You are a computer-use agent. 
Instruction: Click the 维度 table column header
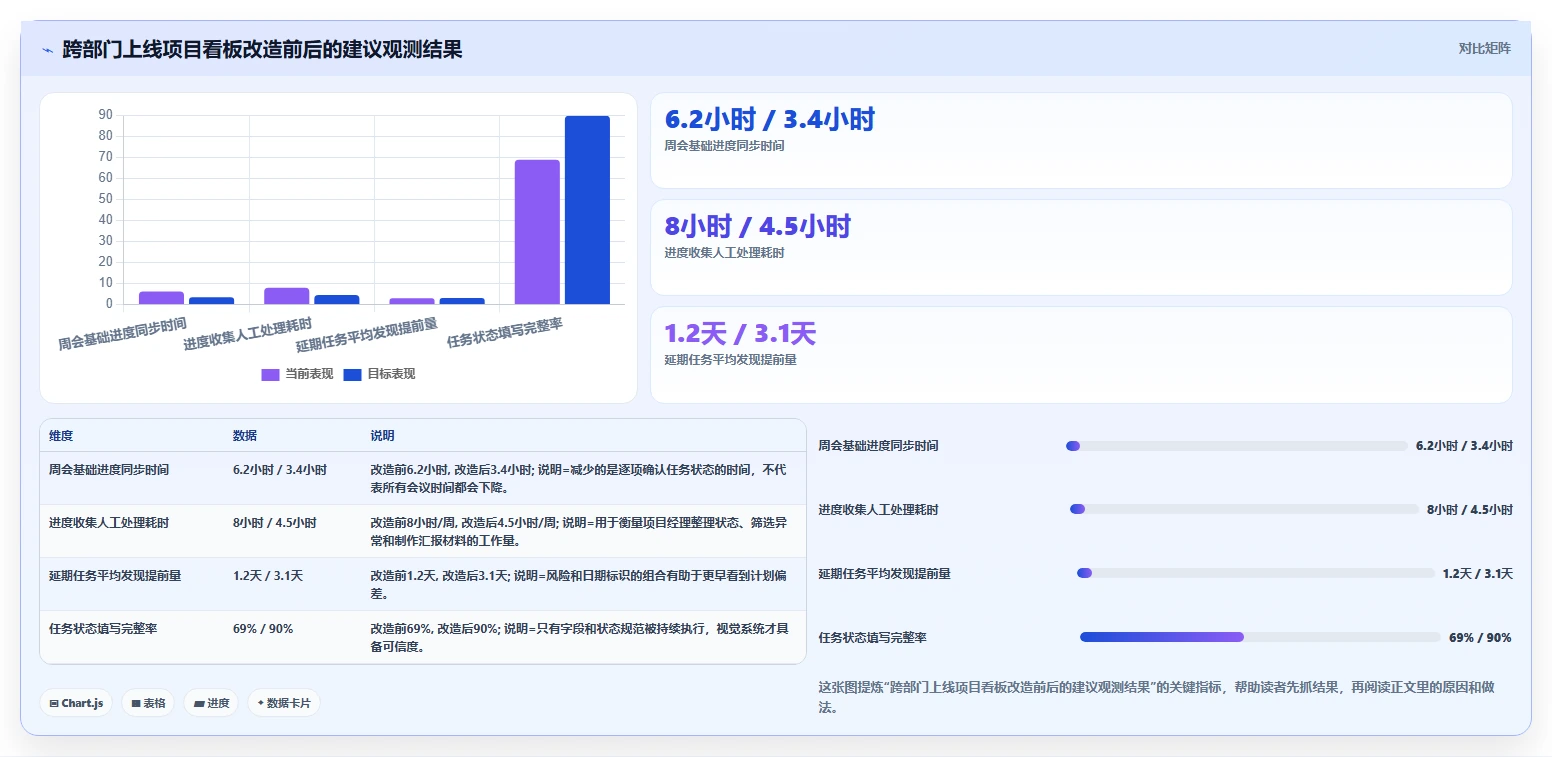tap(61, 436)
